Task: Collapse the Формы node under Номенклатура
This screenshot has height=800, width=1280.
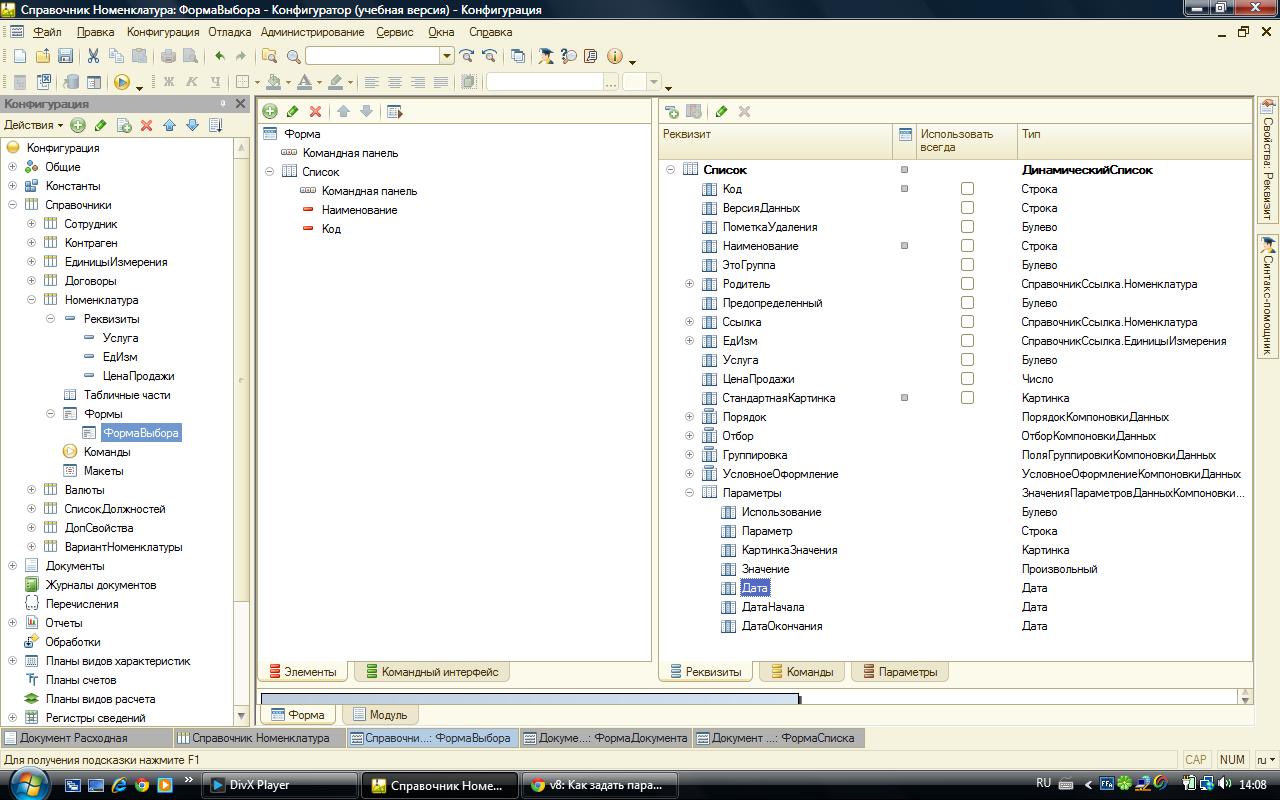Action: [50, 414]
